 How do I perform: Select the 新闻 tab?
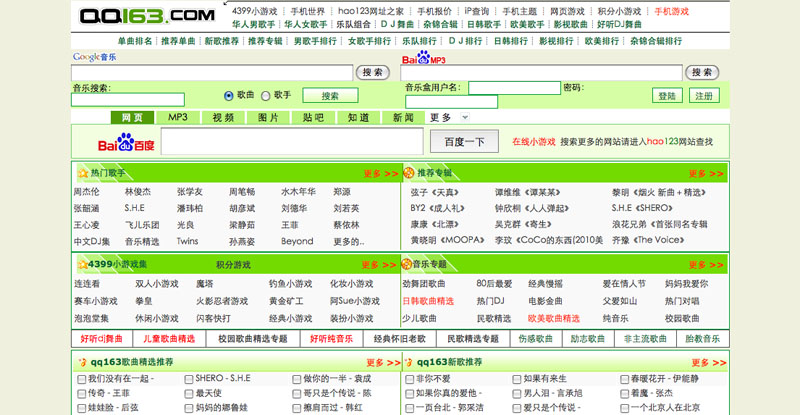click(x=403, y=117)
